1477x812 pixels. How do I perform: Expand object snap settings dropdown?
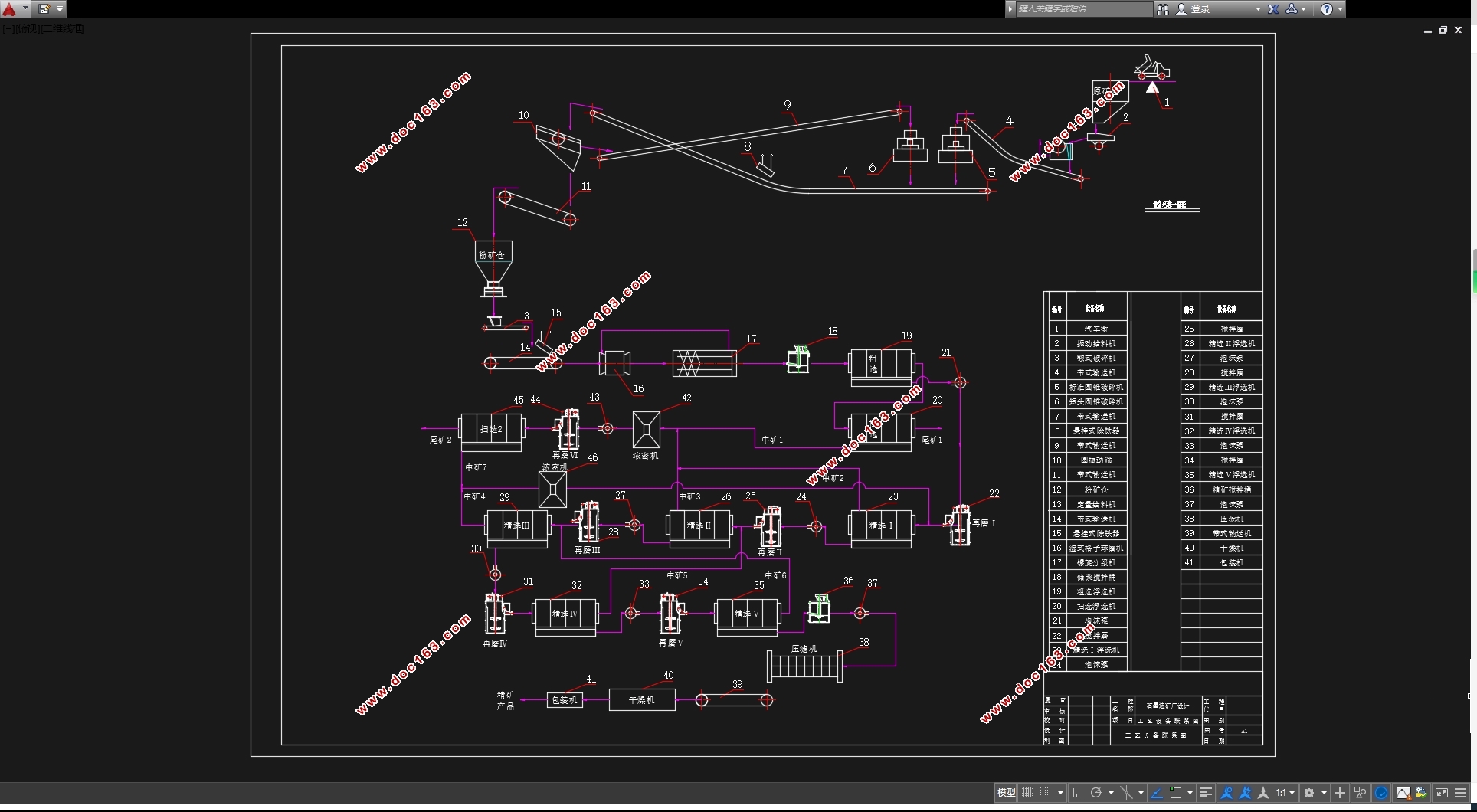pyautogui.click(x=1190, y=793)
